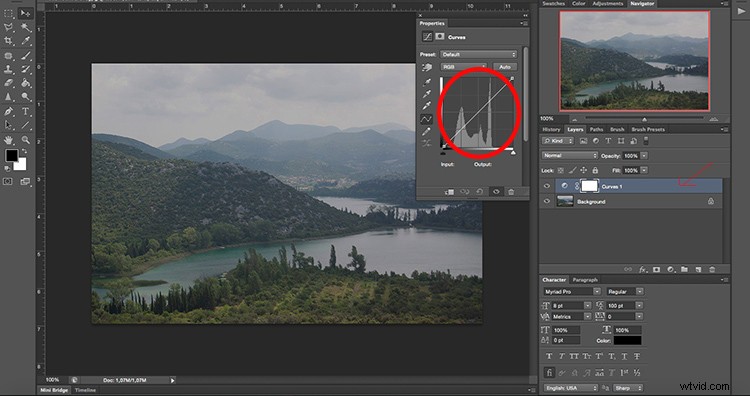Switch to the History tab
This screenshot has width=750, height=396.
(x=551, y=129)
